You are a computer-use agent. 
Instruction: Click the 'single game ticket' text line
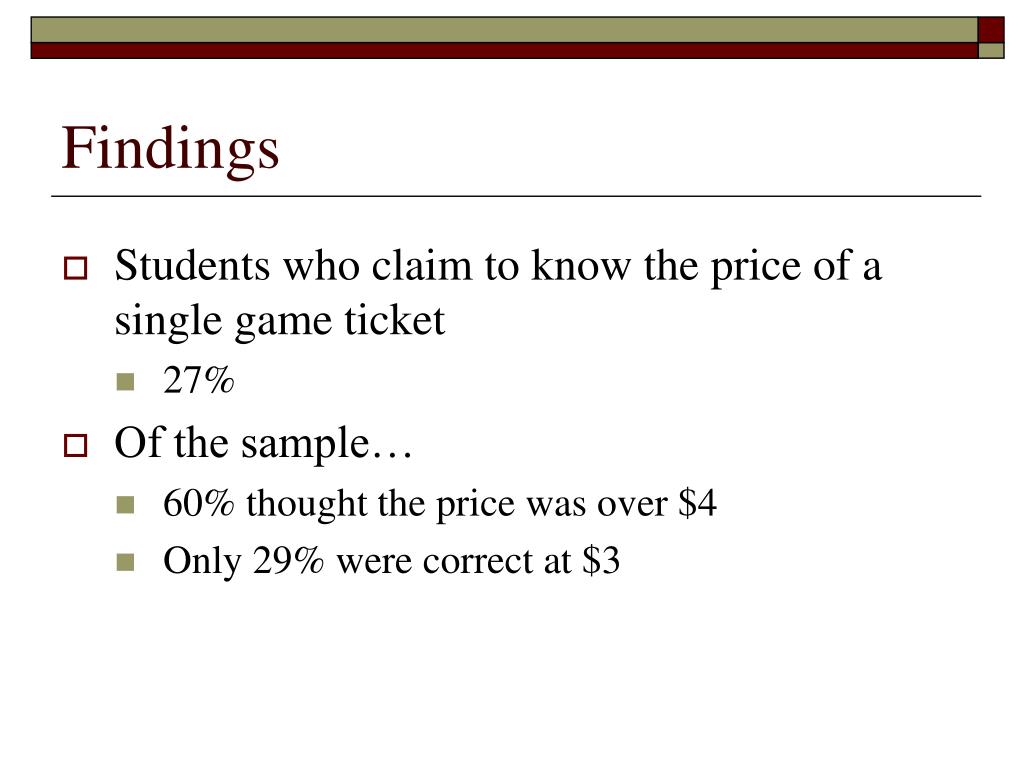(280, 321)
